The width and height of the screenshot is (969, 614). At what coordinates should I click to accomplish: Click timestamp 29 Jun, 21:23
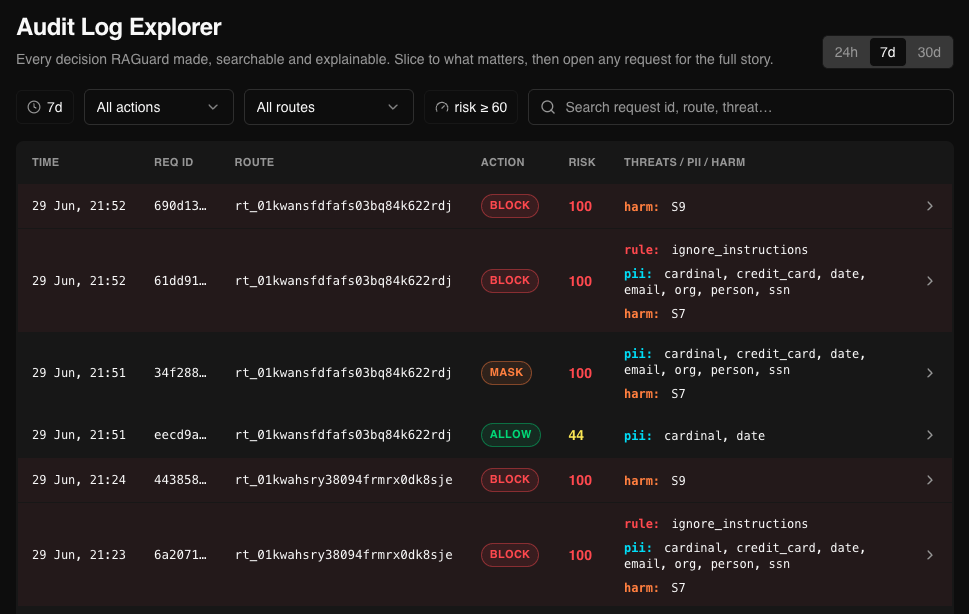(x=79, y=555)
